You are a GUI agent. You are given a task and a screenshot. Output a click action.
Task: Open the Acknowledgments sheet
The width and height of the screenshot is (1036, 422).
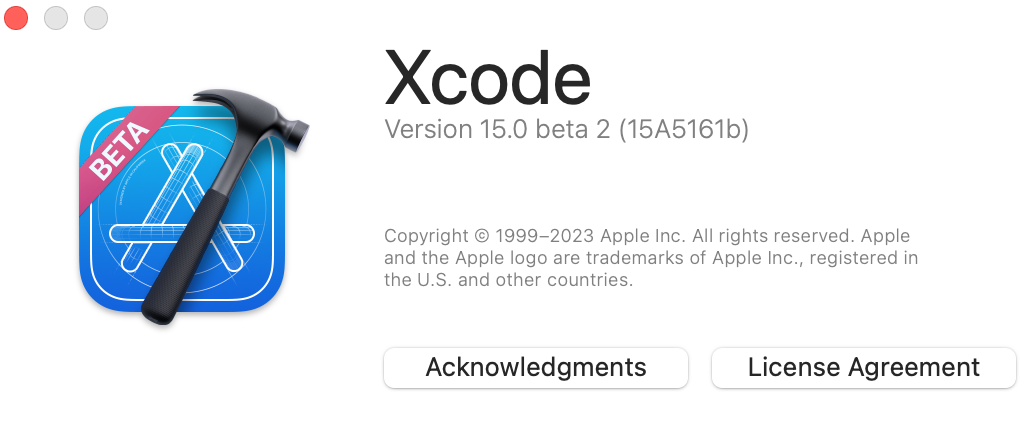coord(536,367)
